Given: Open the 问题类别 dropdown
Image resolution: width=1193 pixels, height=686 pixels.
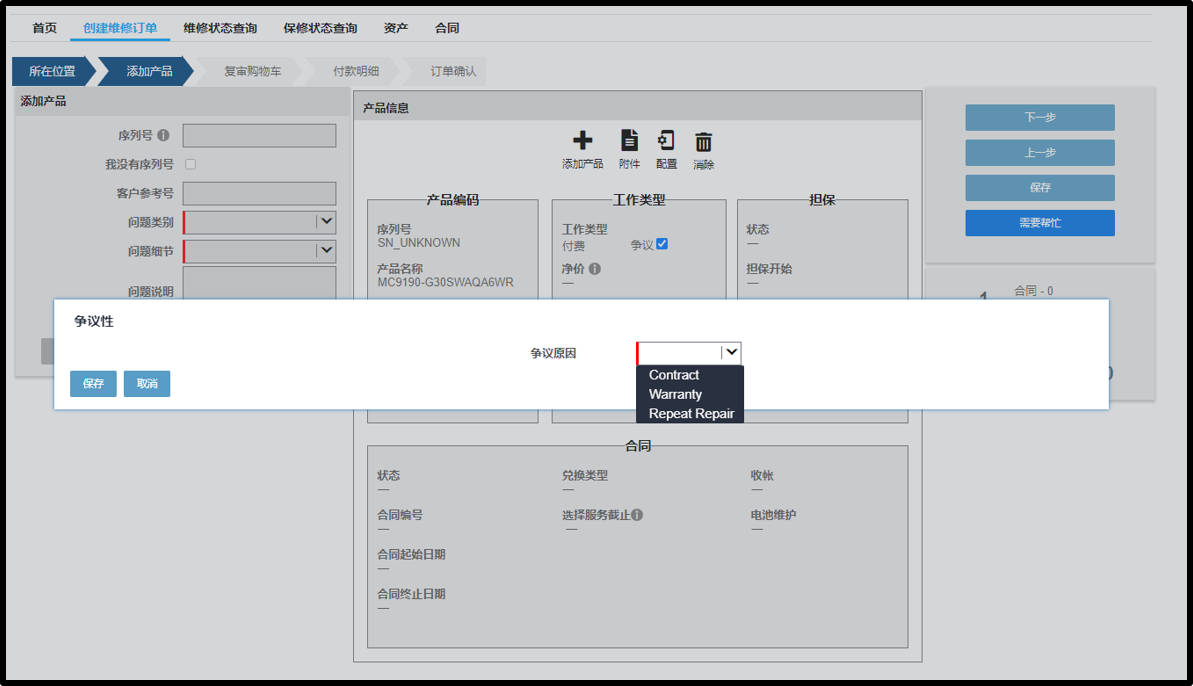Looking at the screenshot, I should click(259, 222).
